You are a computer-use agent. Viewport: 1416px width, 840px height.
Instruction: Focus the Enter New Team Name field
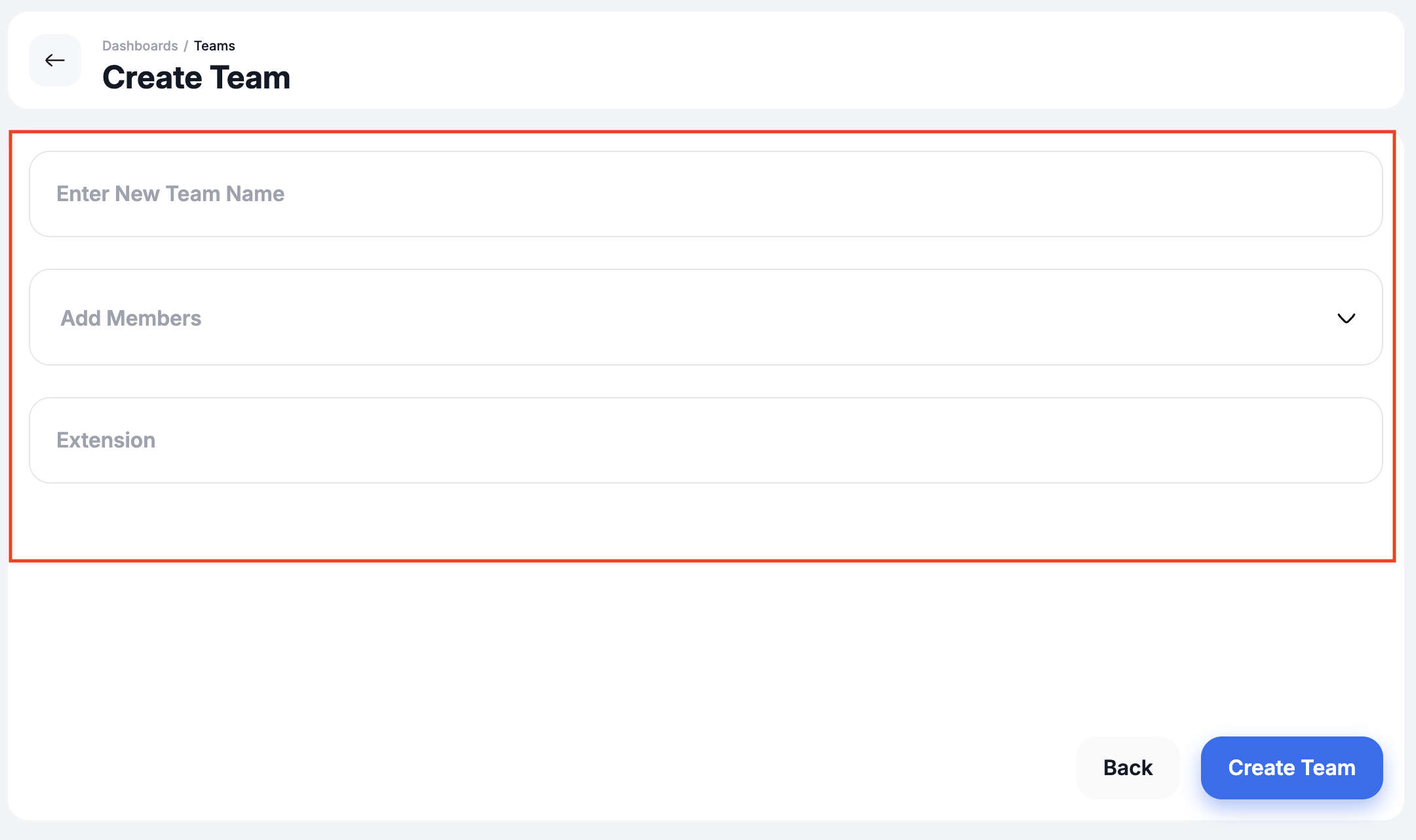coord(706,194)
